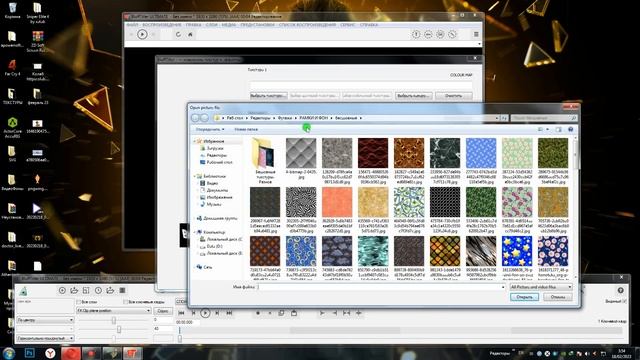Open the Windows Start button
640x360 pixels.
(9, 353)
